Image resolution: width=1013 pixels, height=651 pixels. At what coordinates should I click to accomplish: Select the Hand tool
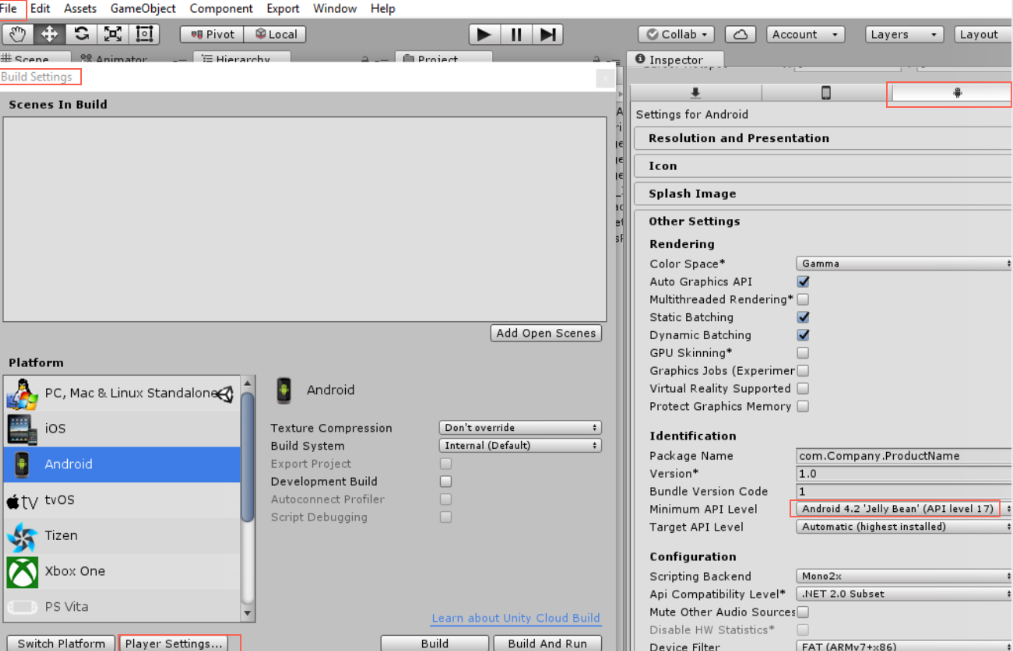click(17, 34)
